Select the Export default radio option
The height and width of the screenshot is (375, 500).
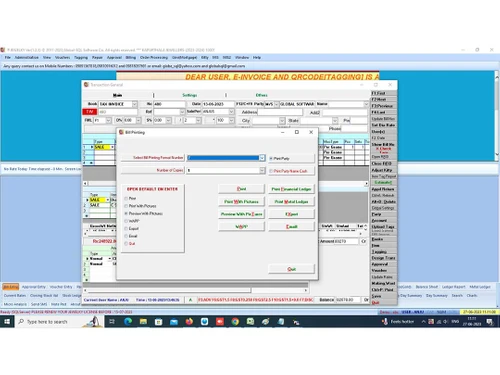[126, 229]
